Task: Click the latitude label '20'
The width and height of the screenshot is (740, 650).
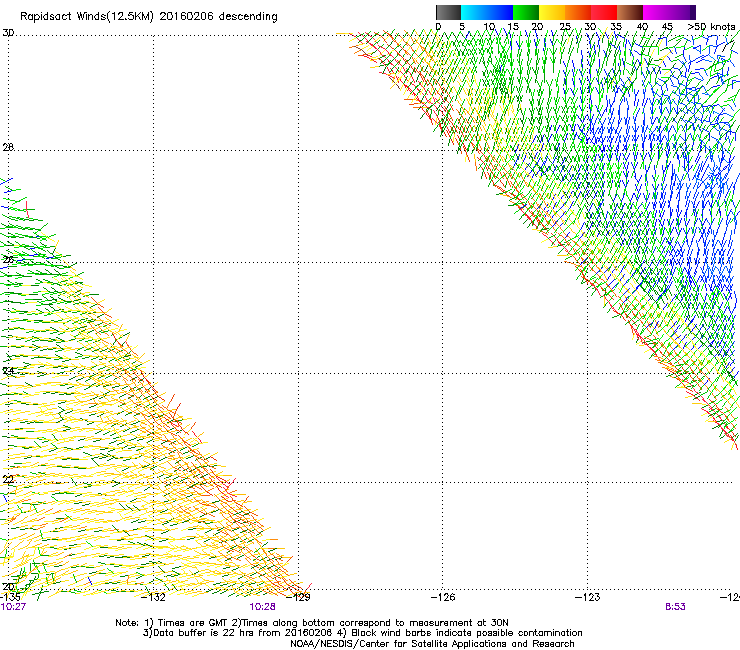Action: (x=8, y=587)
